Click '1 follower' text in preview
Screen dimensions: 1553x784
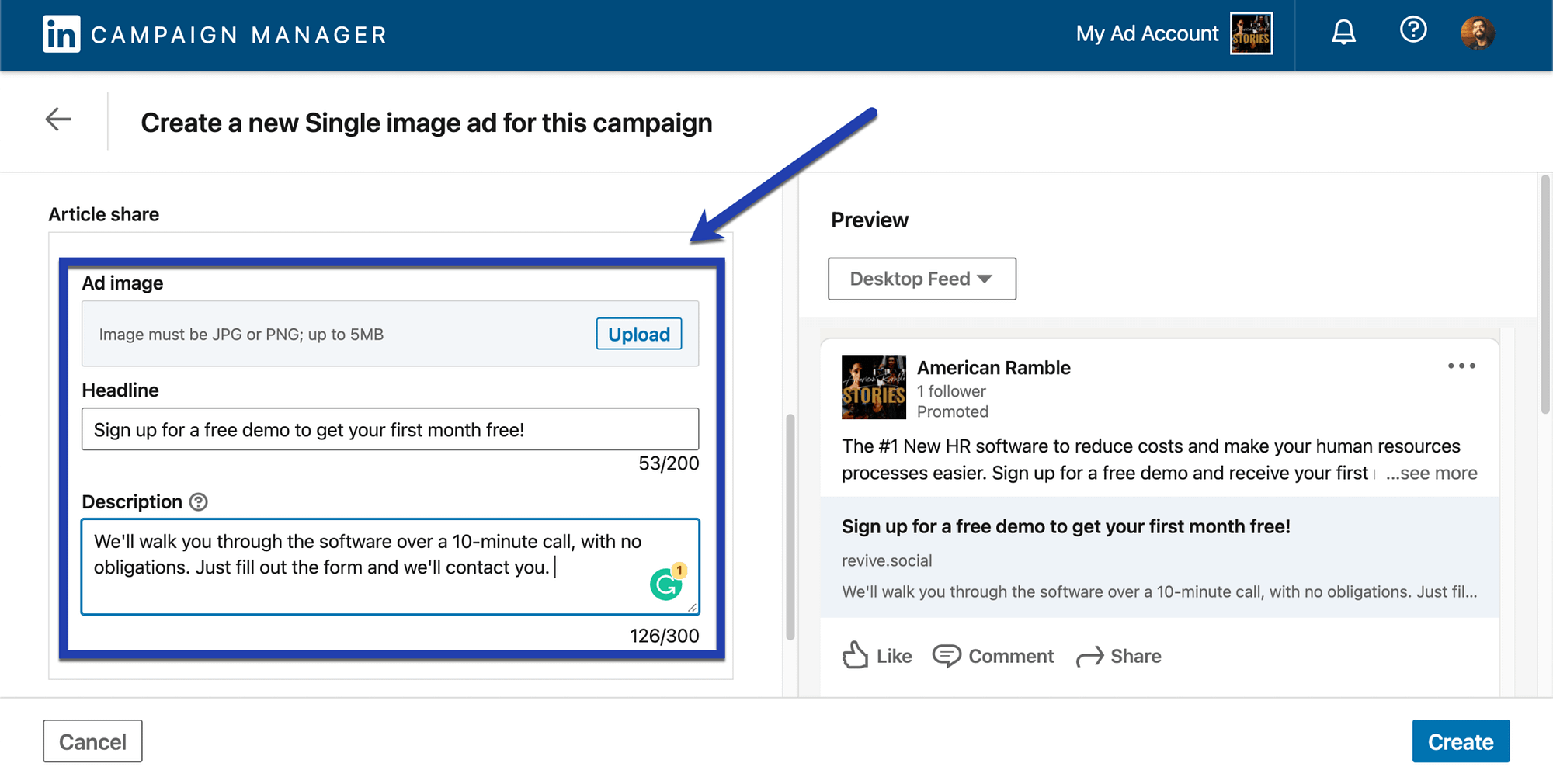(951, 391)
